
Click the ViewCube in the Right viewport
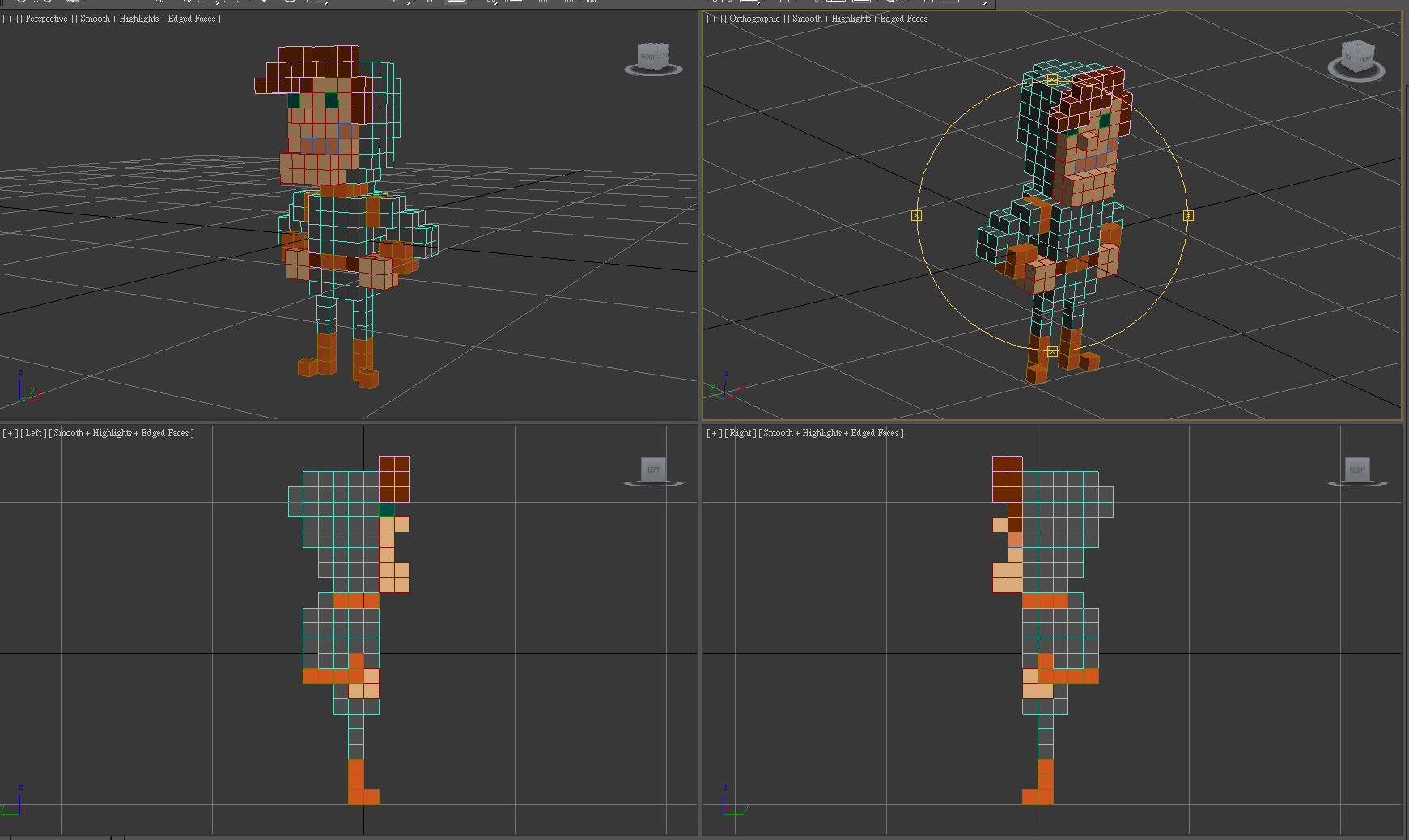point(1357,469)
